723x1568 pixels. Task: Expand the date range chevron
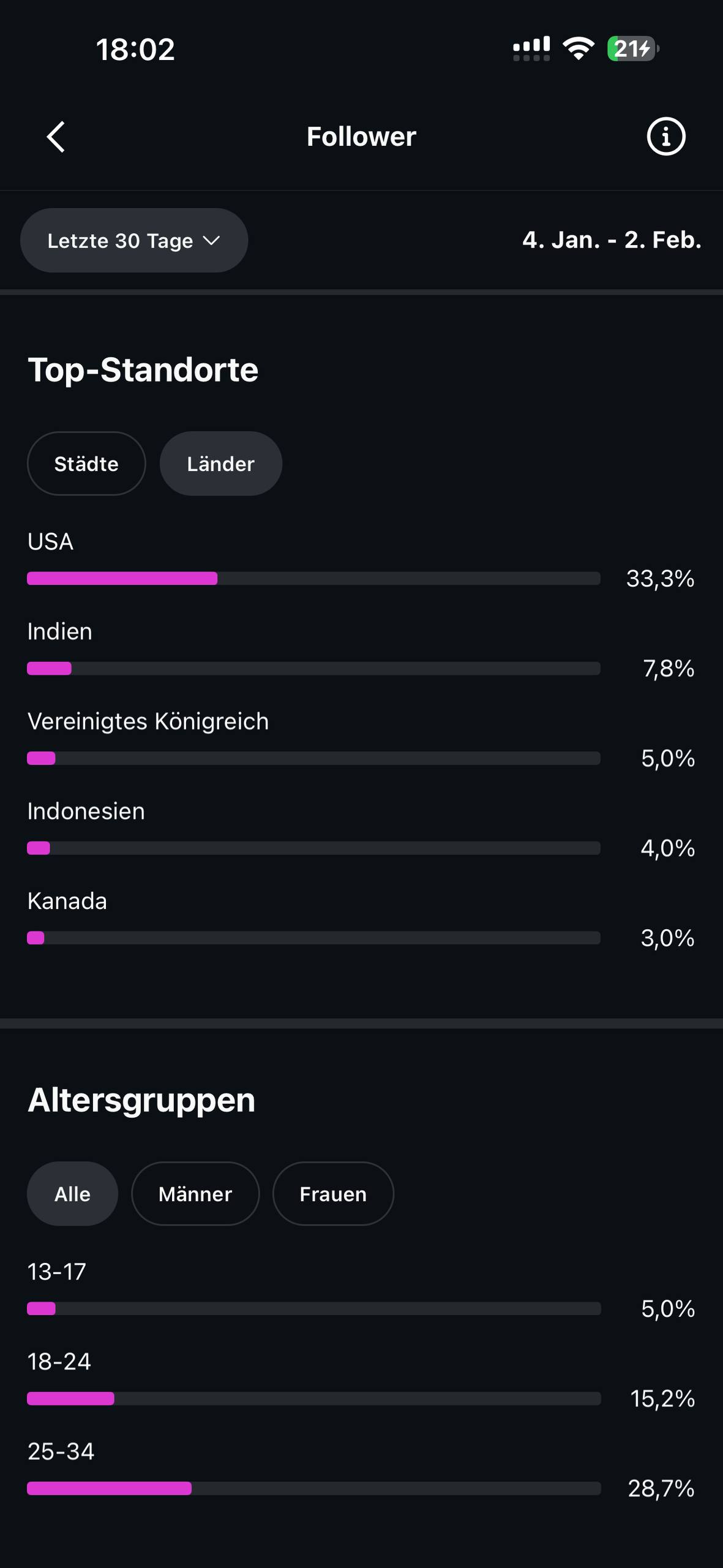tap(211, 241)
